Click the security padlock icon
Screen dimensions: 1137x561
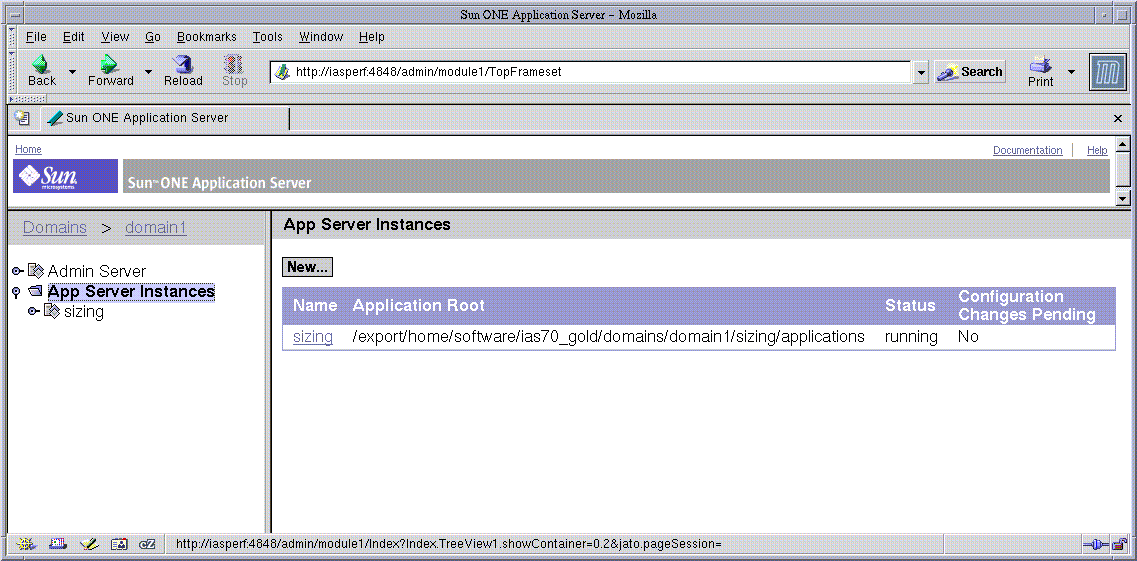pos(1119,544)
